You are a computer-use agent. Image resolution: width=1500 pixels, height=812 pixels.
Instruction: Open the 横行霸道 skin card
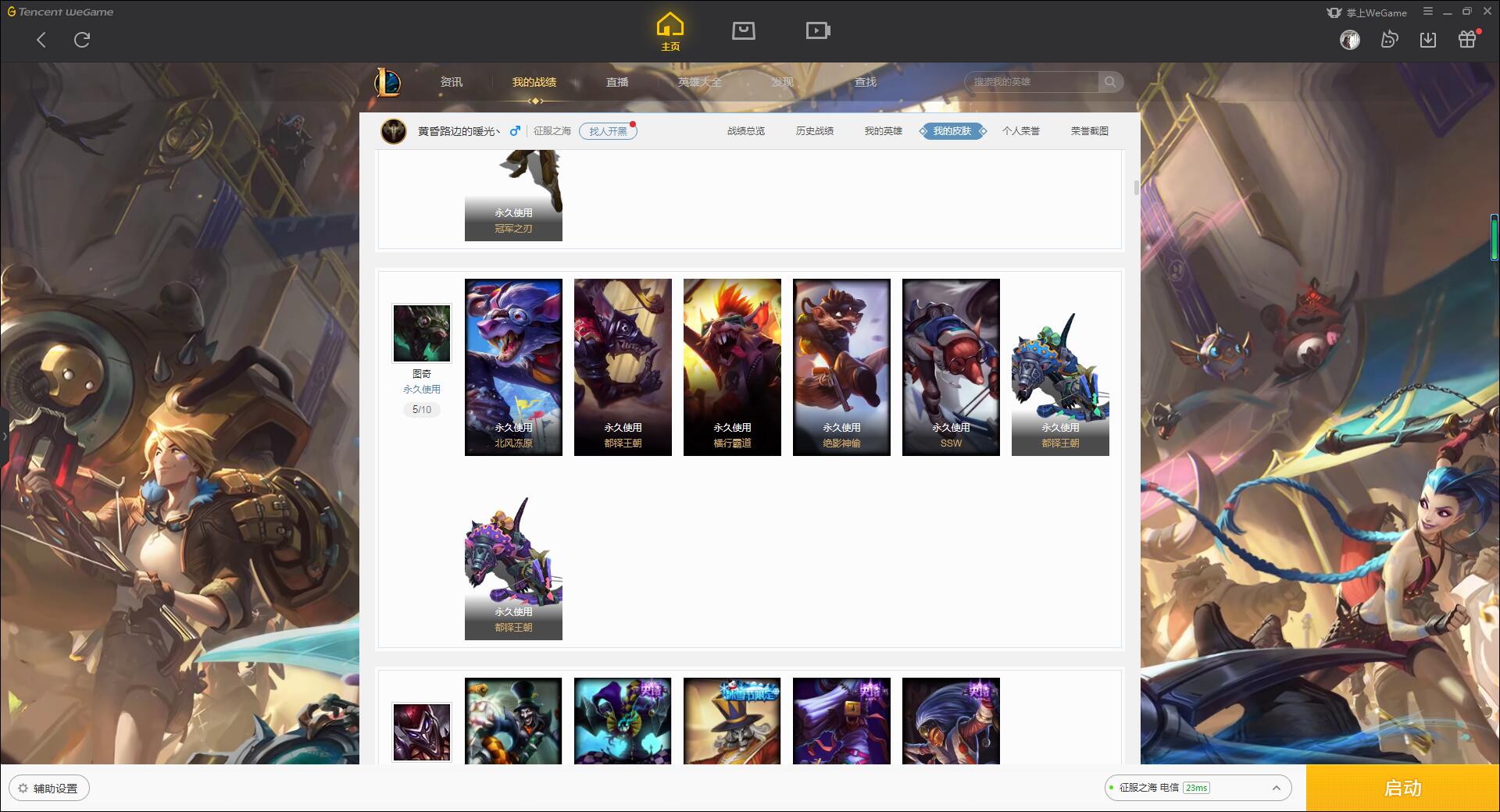coord(732,367)
